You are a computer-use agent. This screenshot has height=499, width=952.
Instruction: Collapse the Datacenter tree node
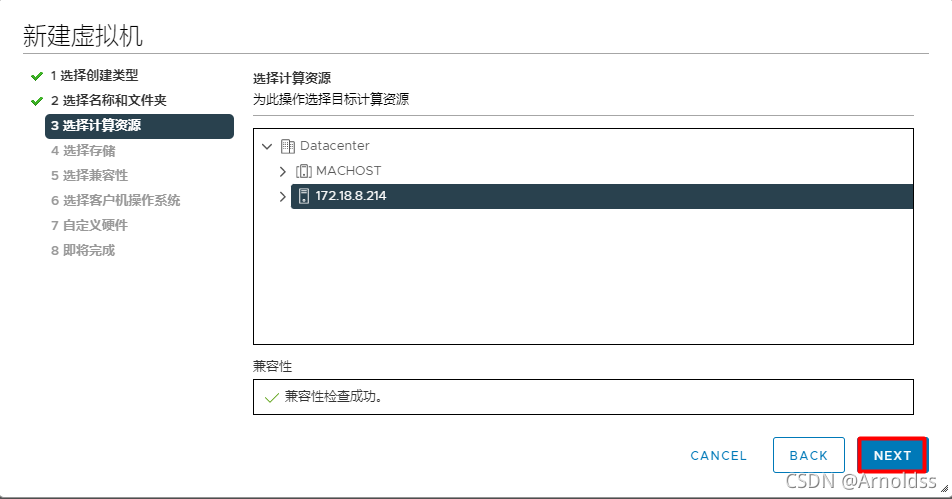click(267, 146)
